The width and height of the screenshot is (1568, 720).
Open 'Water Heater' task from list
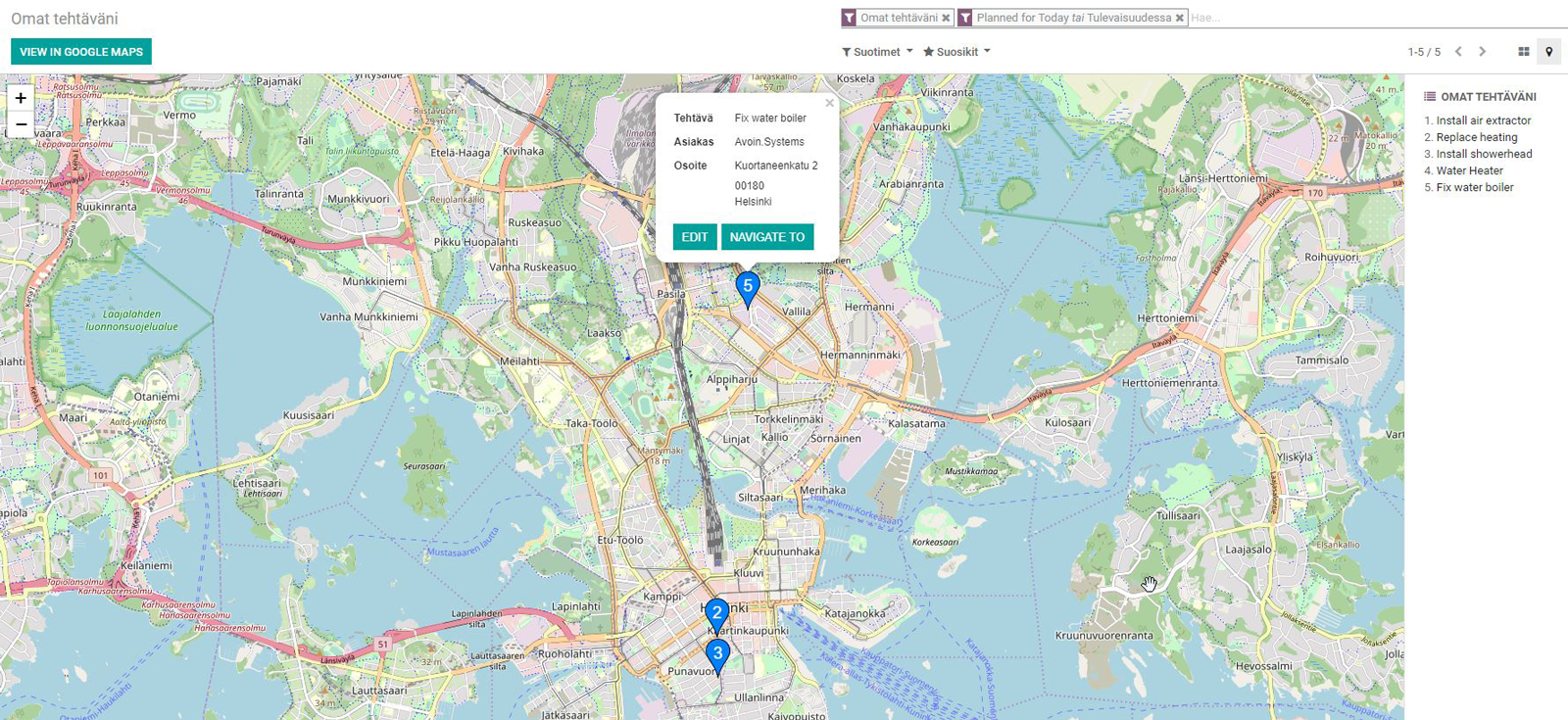pyautogui.click(x=1469, y=170)
